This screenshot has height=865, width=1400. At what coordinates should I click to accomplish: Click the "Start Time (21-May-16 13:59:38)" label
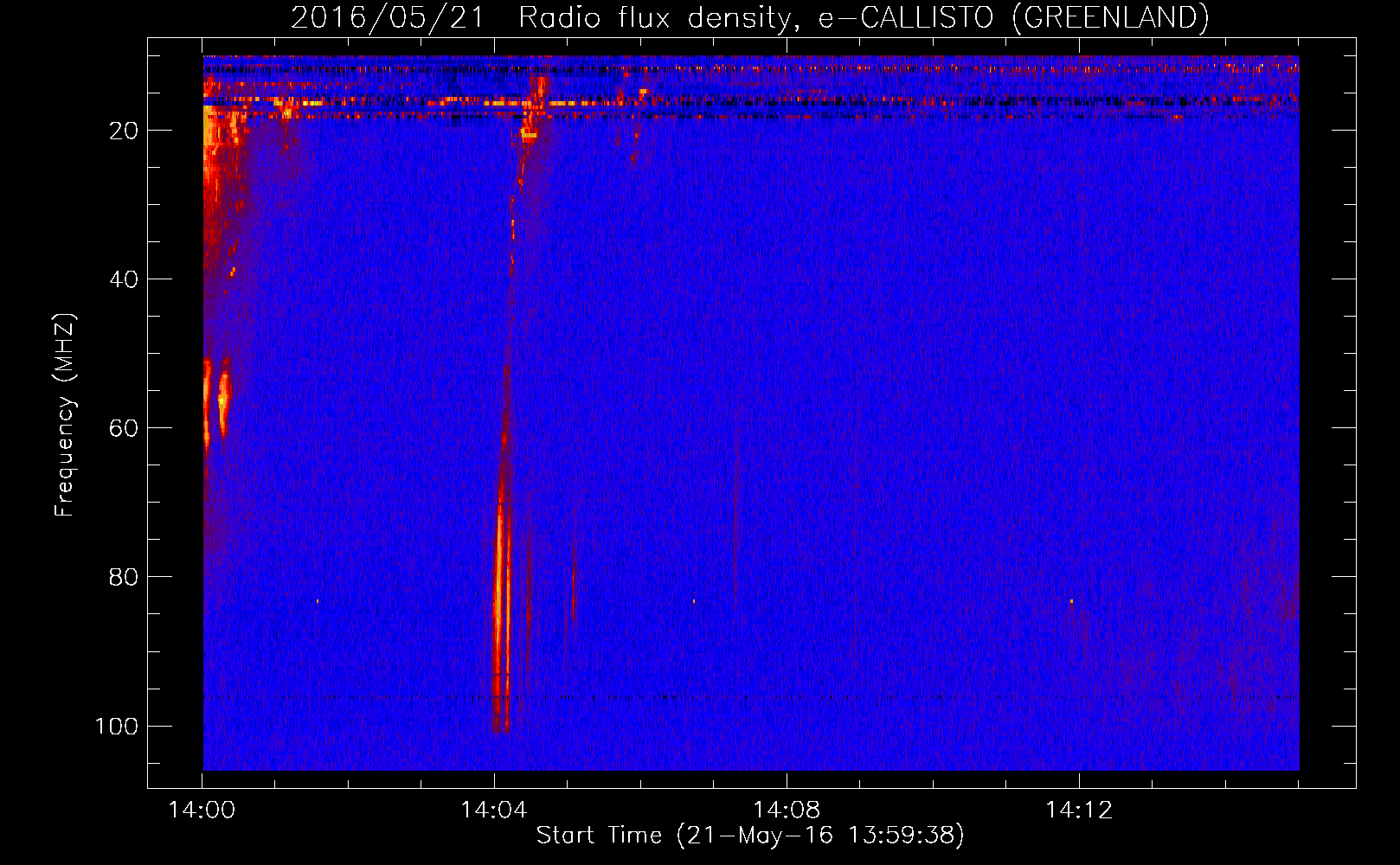tap(749, 836)
